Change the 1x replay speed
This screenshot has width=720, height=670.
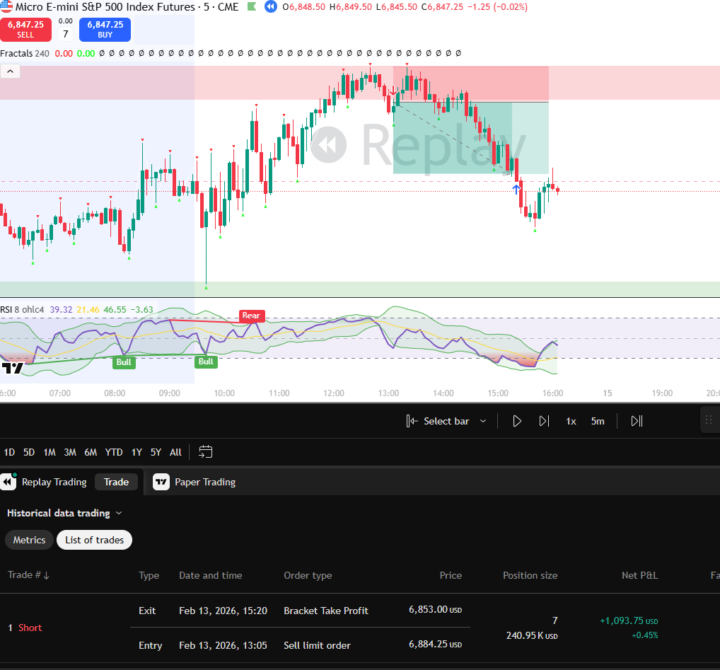571,421
